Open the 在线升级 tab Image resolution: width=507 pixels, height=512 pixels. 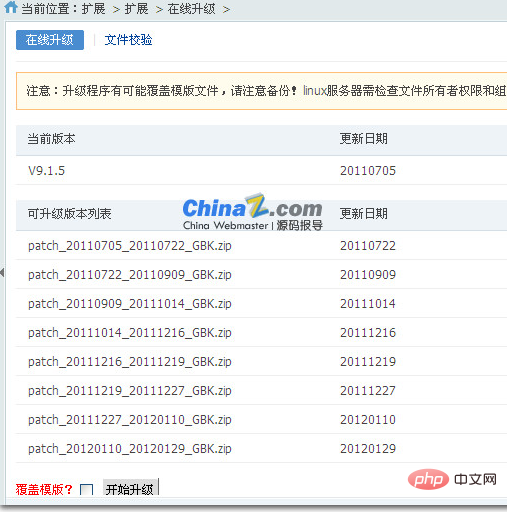[50, 40]
